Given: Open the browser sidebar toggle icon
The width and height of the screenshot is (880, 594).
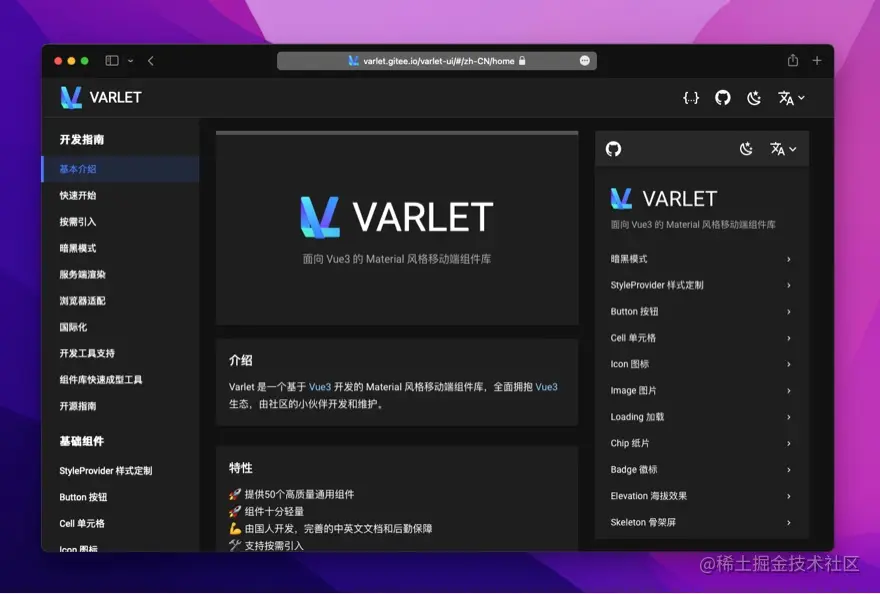Looking at the screenshot, I should pyautogui.click(x=111, y=60).
